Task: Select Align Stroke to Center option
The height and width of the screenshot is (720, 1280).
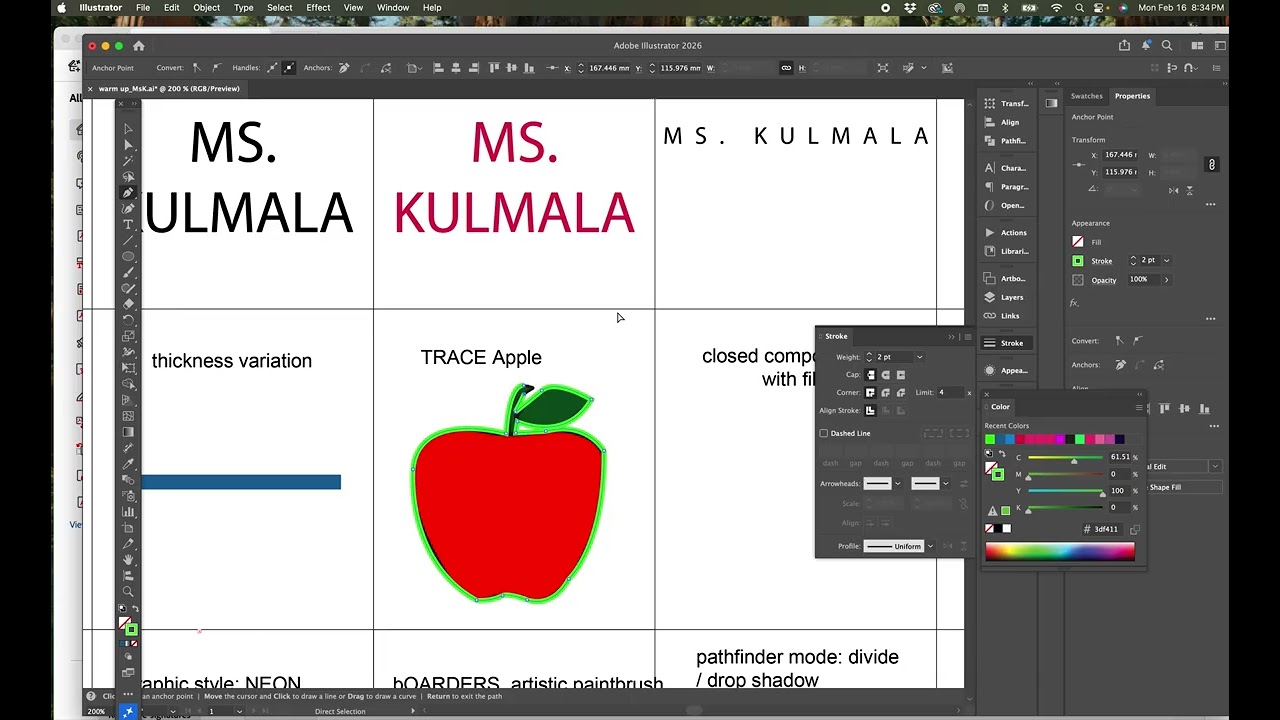Action: 871,411
